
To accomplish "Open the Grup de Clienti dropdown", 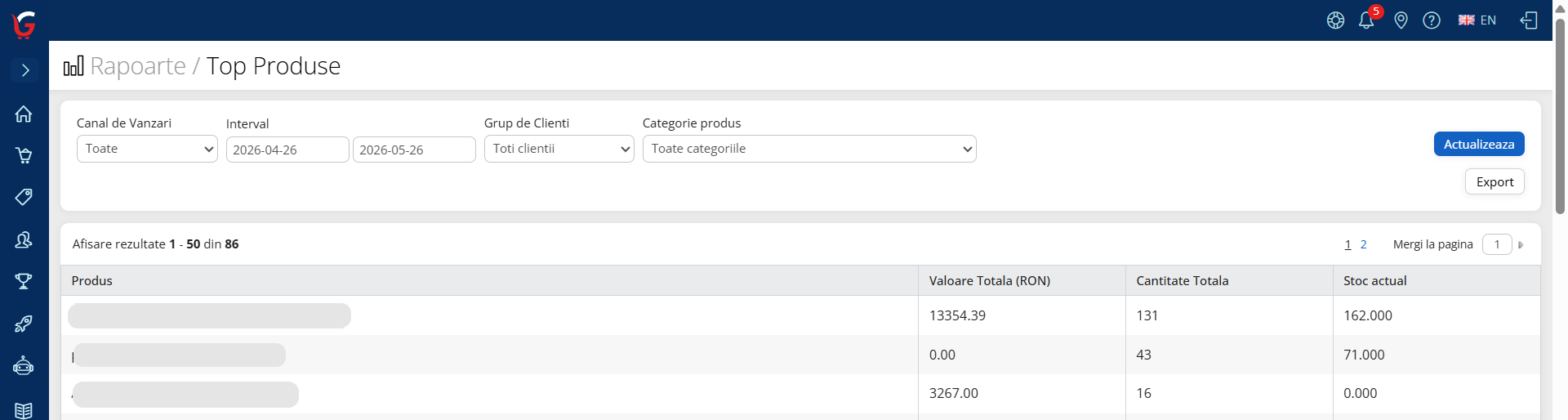I will pos(559,149).
